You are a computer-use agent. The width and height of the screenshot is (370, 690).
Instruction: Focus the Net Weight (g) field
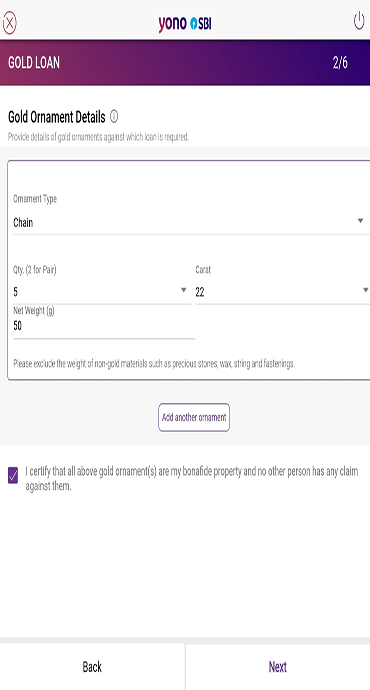point(104,326)
